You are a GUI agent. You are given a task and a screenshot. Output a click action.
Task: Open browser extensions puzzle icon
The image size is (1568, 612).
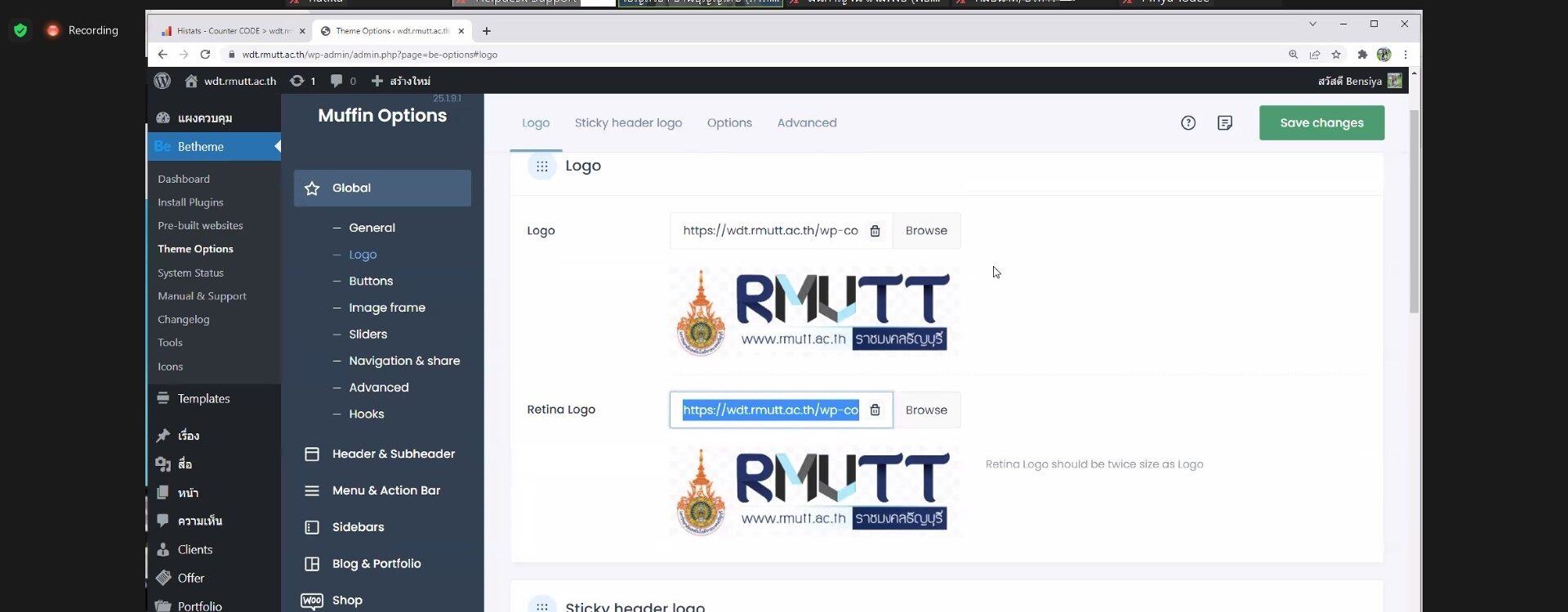point(1362,55)
